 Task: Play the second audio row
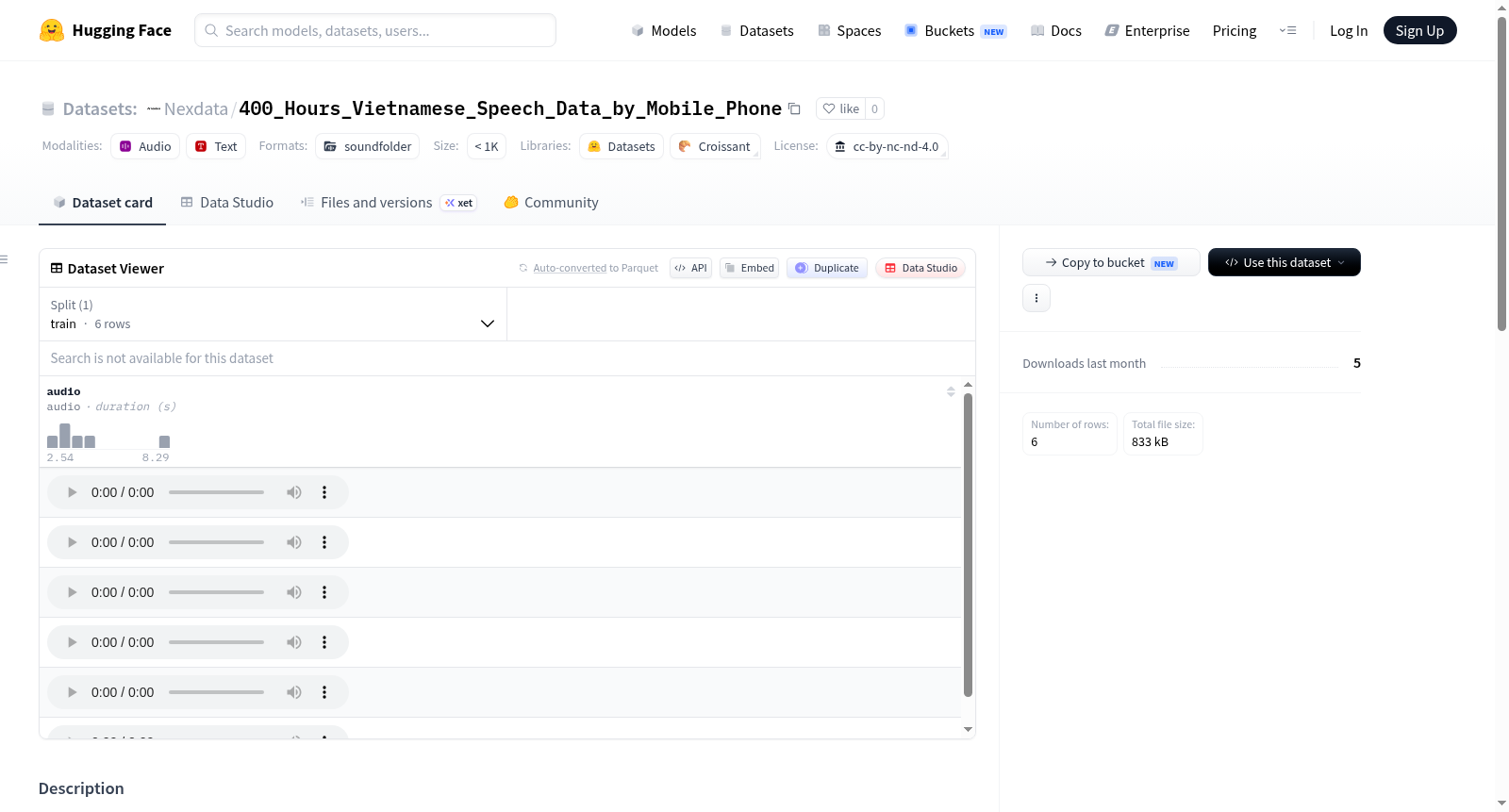72,542
